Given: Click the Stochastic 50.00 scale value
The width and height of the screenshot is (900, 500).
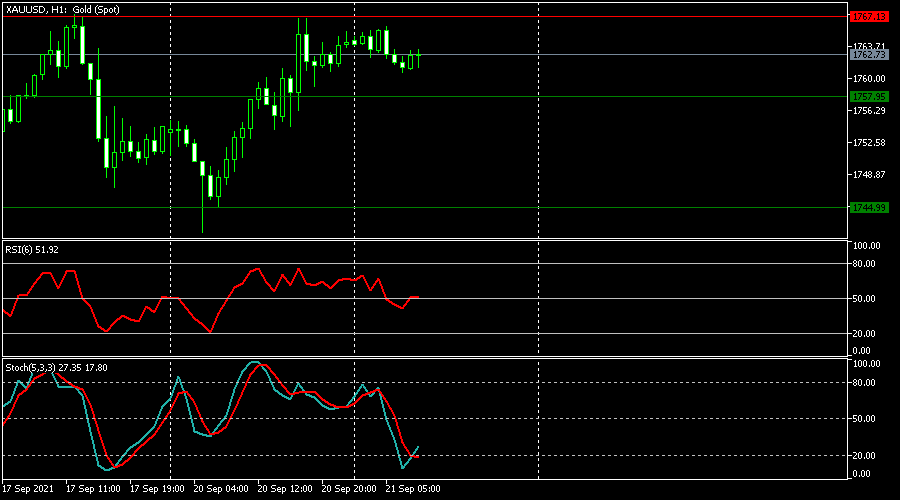Looking at the screenshot, I should pos(864,419).
